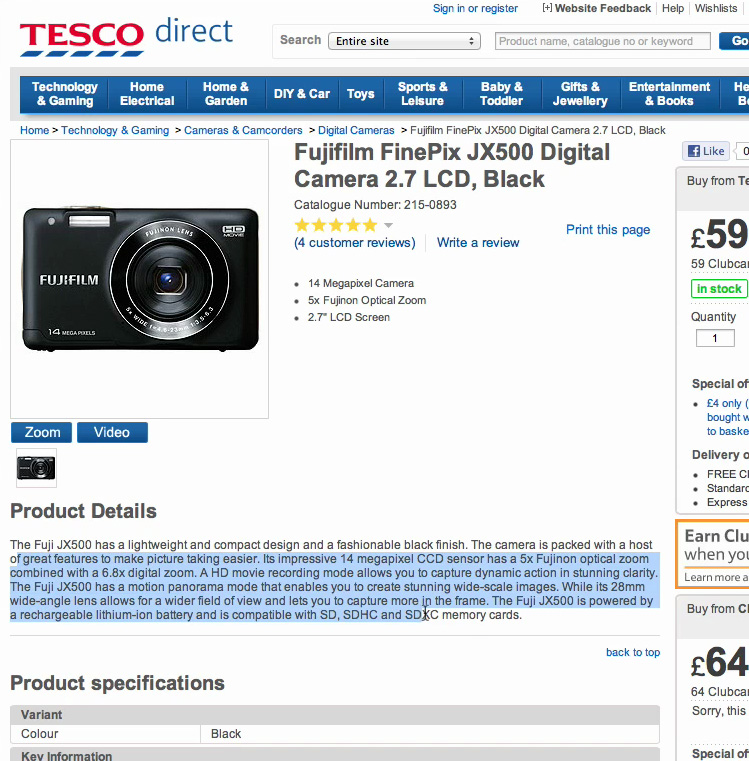The width and height of the screenshot is (749, 761).
Task: Click the large Fujifilm camera image
Action: tap(140, 279)
